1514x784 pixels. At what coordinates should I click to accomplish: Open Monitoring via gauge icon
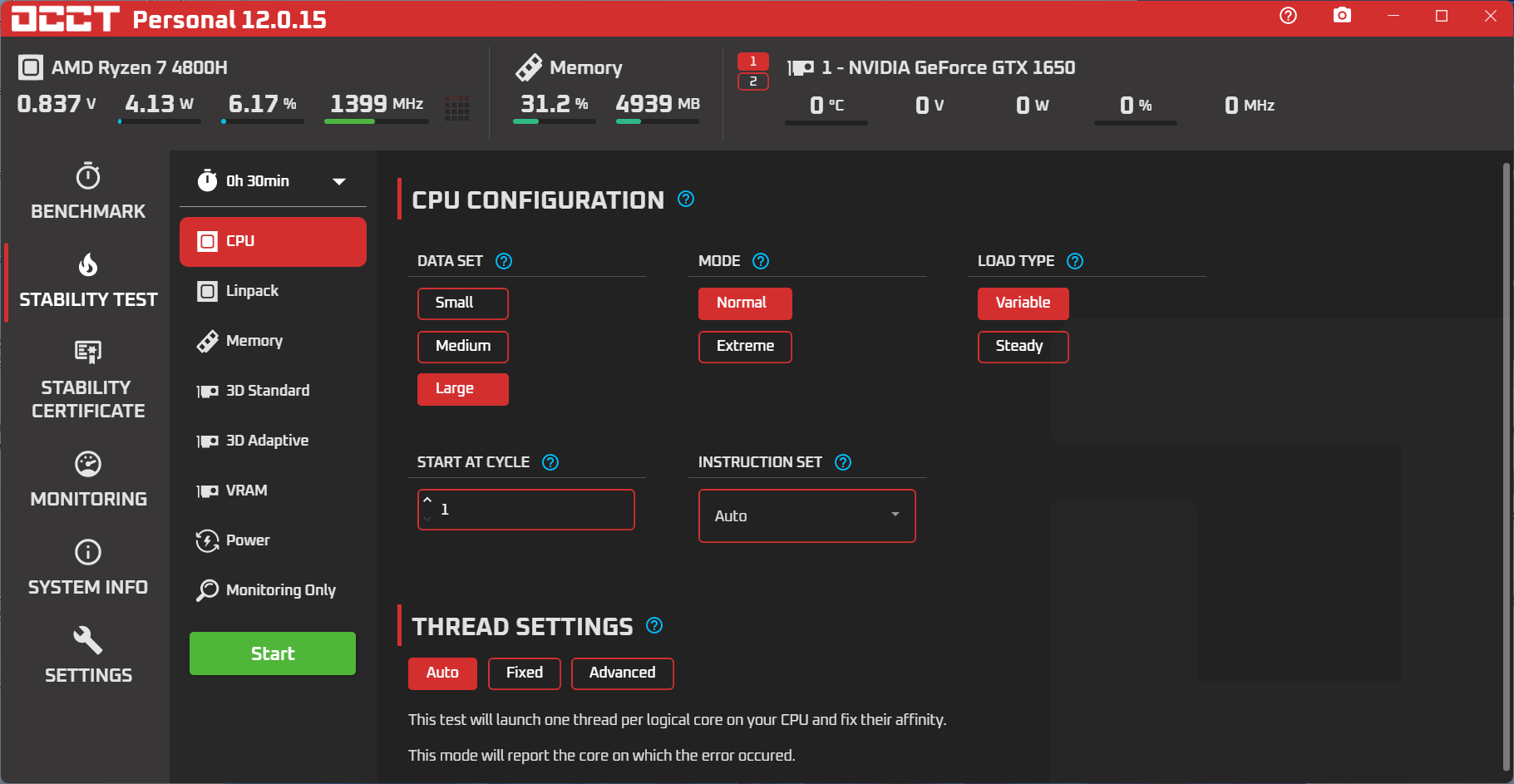pos(88,464)
